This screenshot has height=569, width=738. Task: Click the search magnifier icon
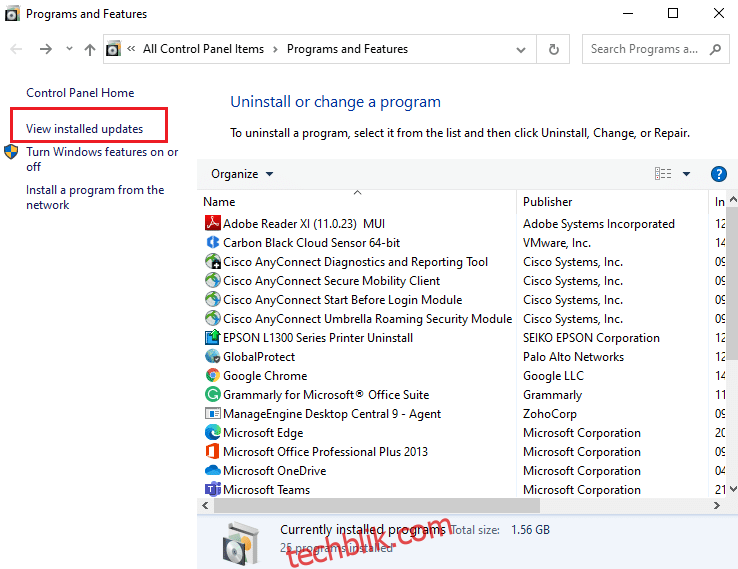[x=715, y=49]
